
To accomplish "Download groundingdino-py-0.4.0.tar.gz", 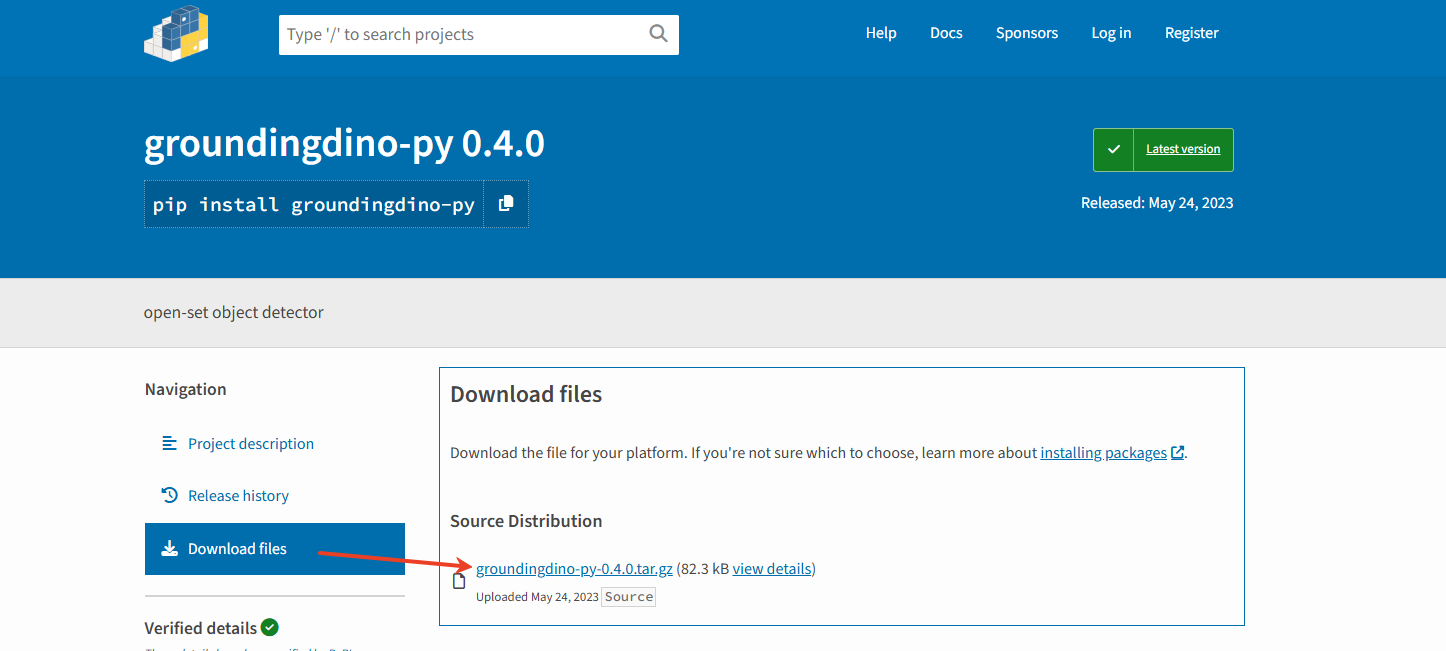I will click(573, 568).
